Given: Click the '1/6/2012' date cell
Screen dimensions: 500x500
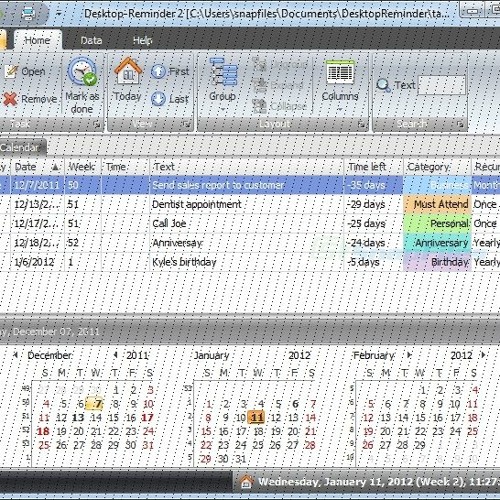Looking at the screenshot, I should point(37,262).
